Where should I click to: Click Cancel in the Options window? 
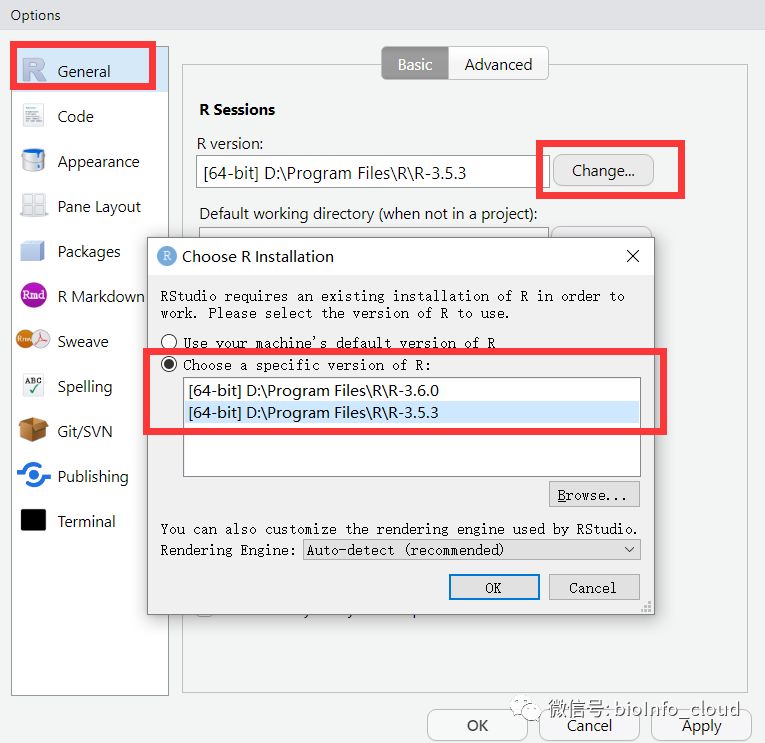pos(589,725)
